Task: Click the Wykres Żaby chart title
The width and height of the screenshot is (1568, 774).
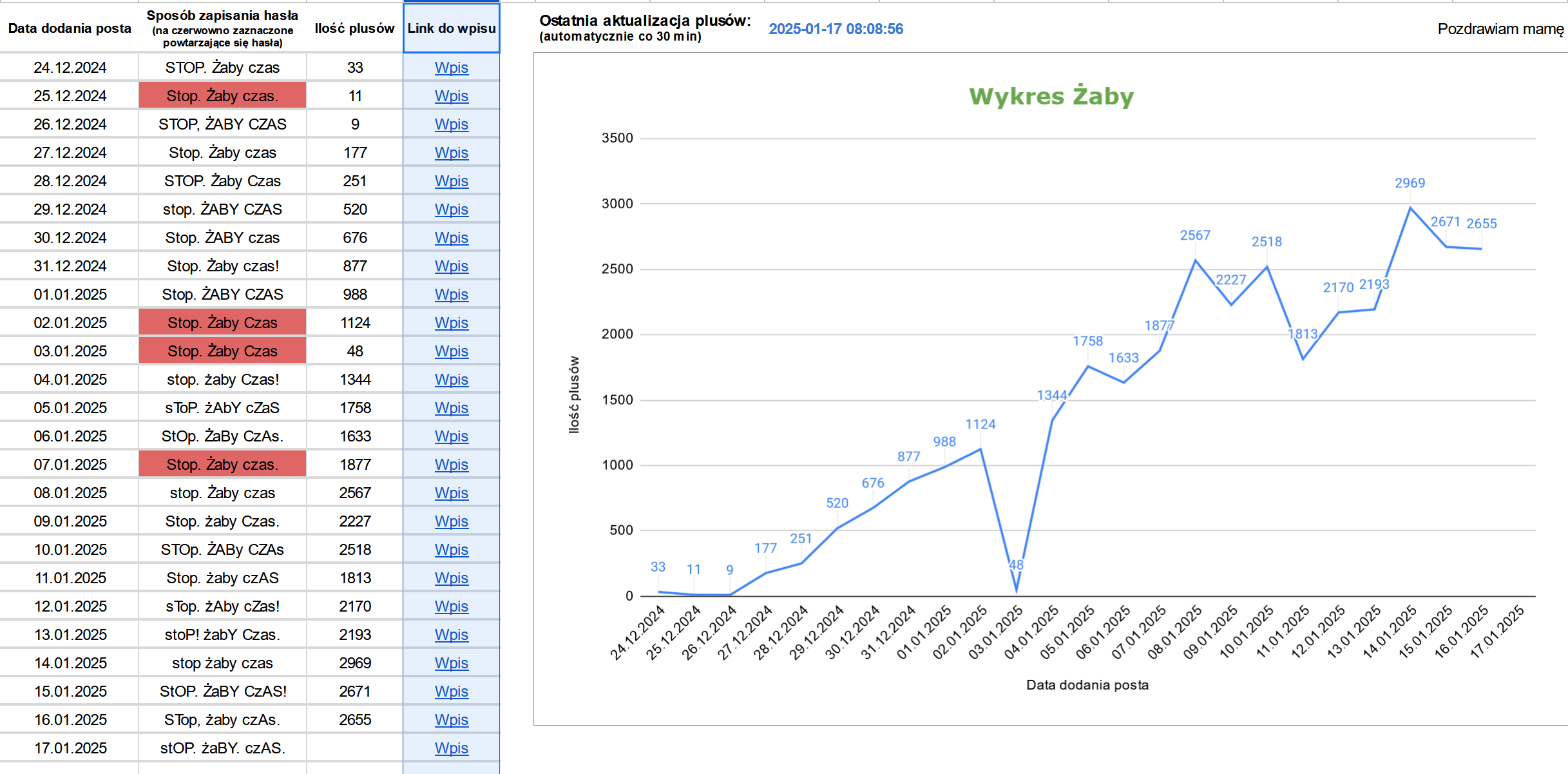Action: (x=1051, y=97)
